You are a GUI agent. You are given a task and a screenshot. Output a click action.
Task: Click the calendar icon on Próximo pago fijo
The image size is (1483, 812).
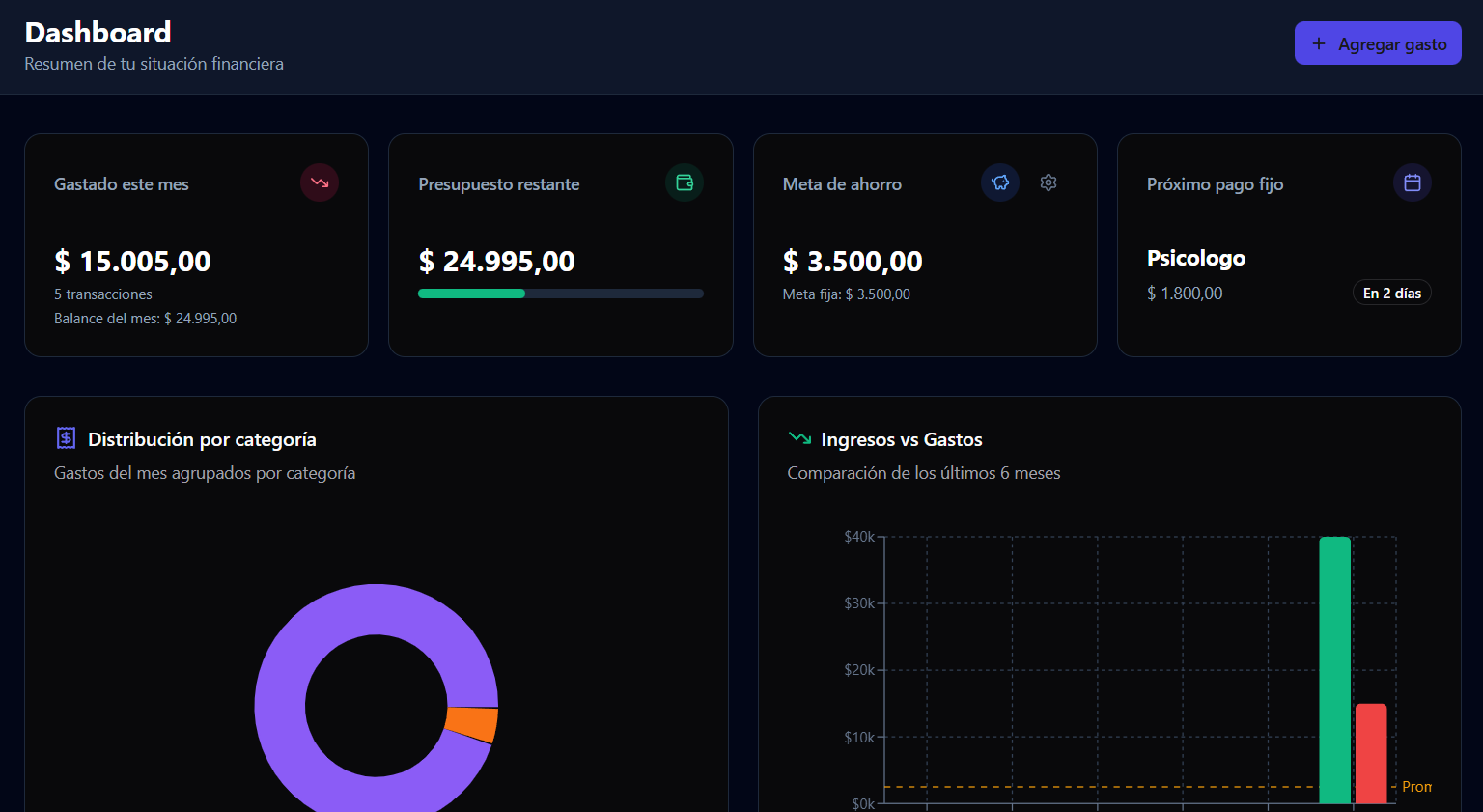pyautogui.click(x=1413, y=182)
